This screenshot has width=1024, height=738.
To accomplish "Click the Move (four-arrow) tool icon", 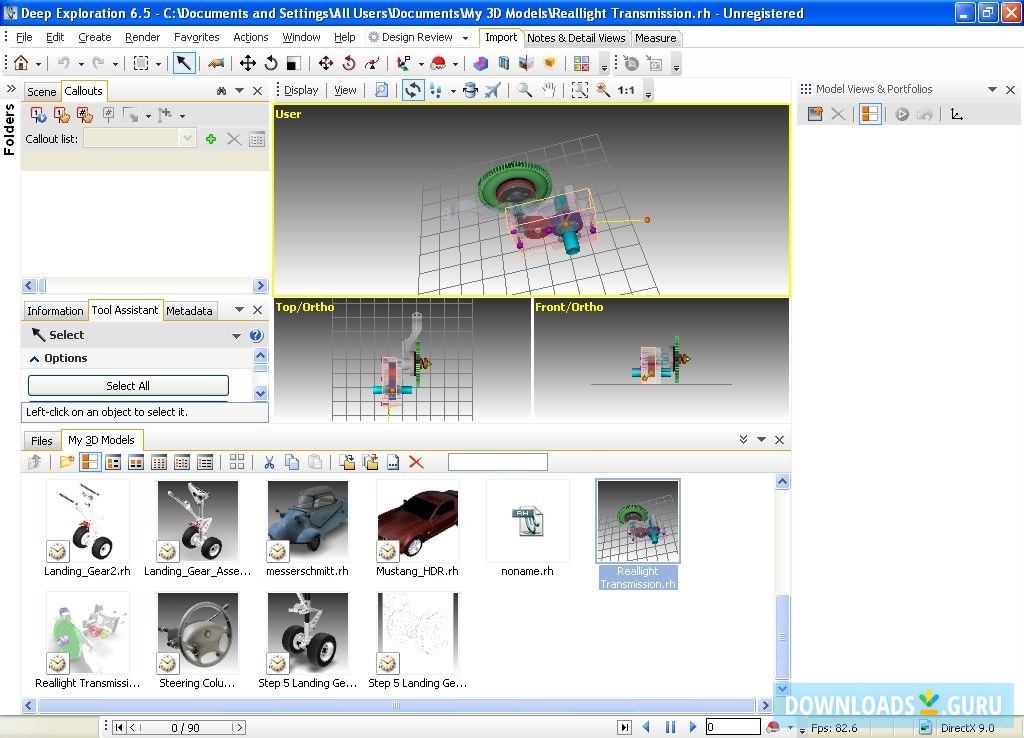I will tap(247, 63).
